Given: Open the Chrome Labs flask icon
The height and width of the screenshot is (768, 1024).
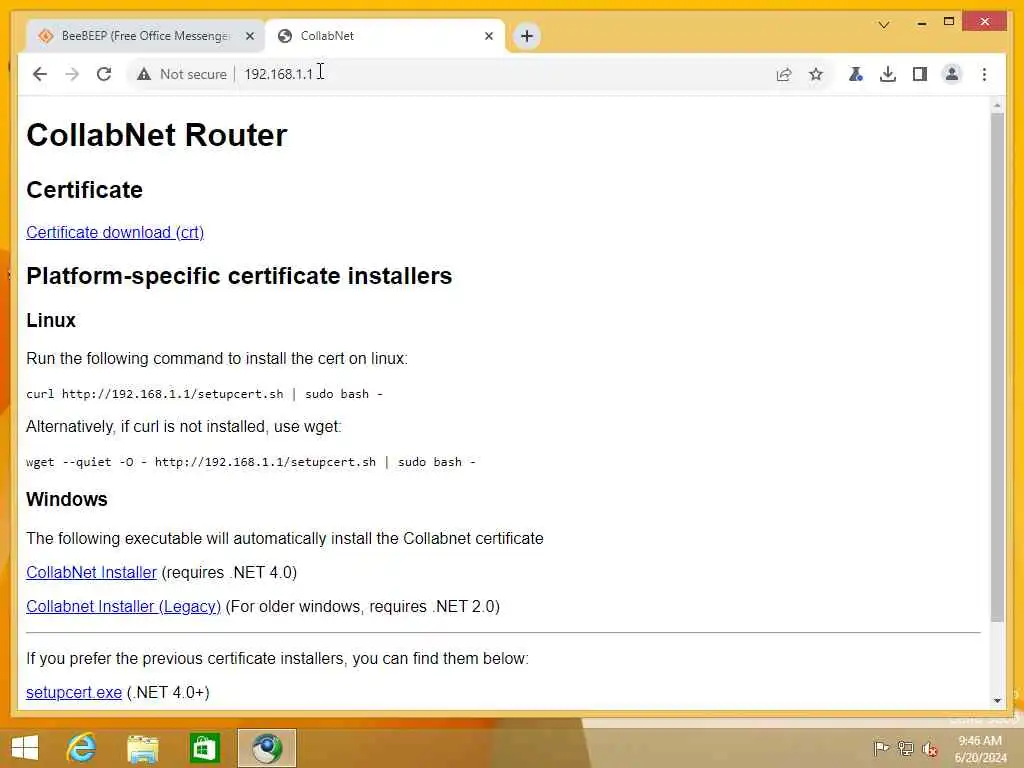Looking at the screenshot, I should (x=856, y=74).
